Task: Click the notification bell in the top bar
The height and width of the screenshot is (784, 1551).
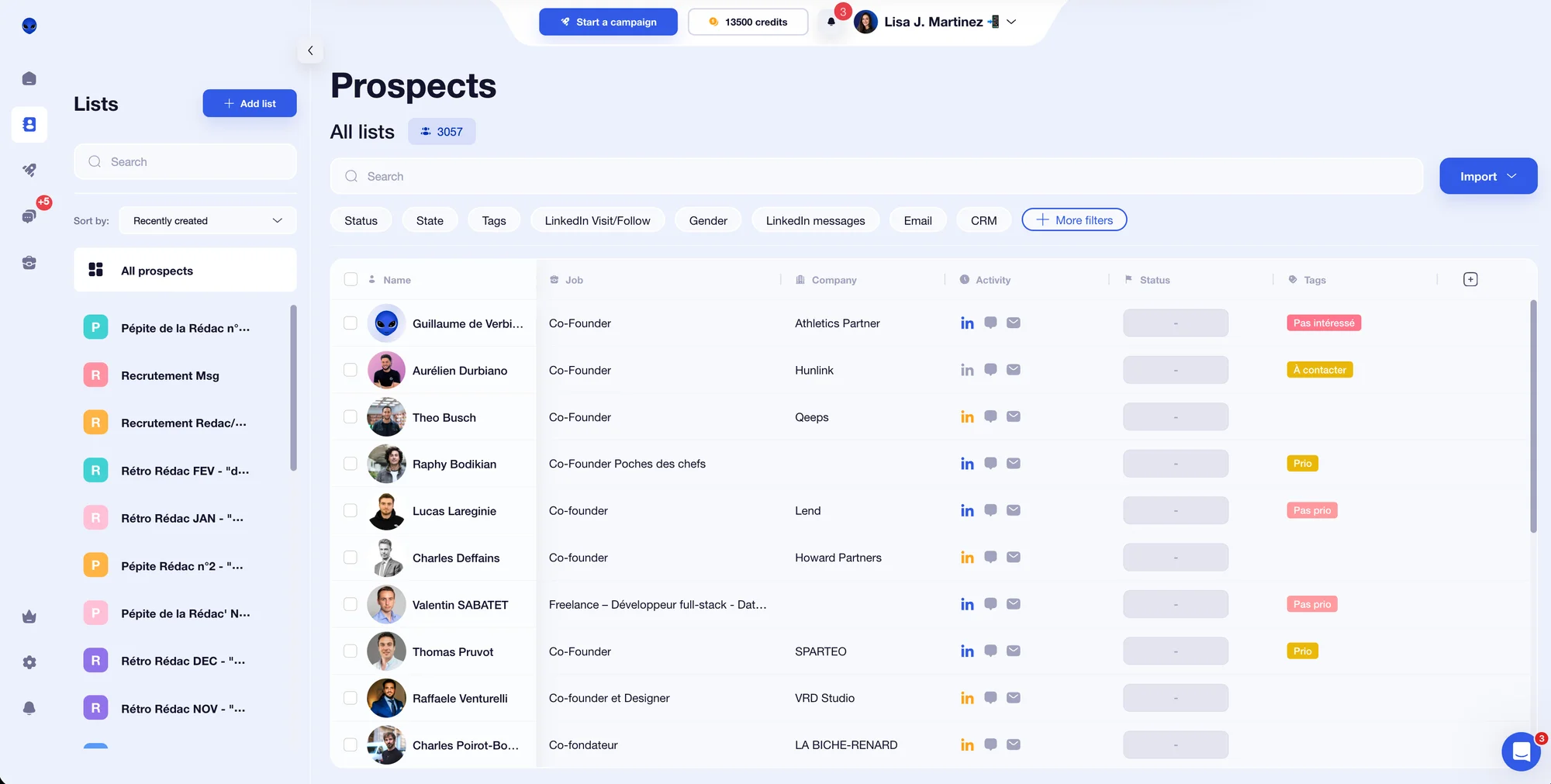Action: 831,22
